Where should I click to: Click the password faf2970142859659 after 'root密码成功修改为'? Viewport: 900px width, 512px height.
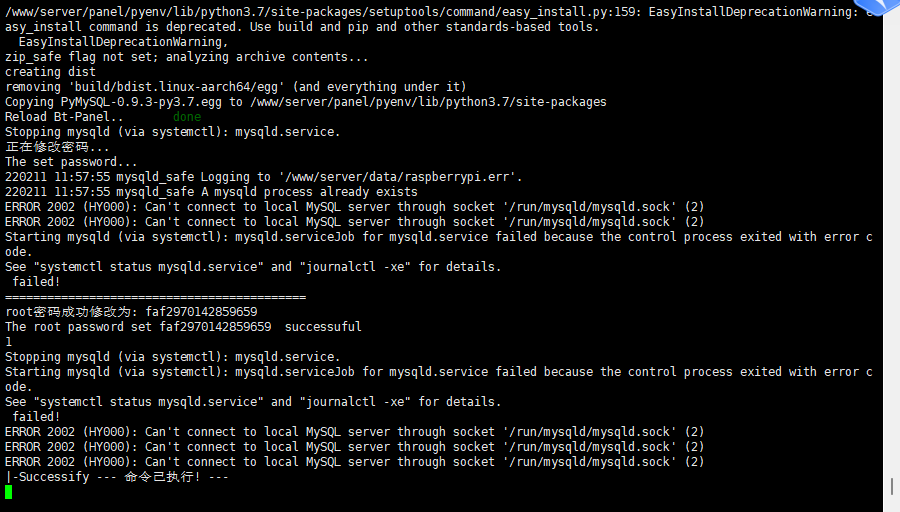click(x=201, y=312)
